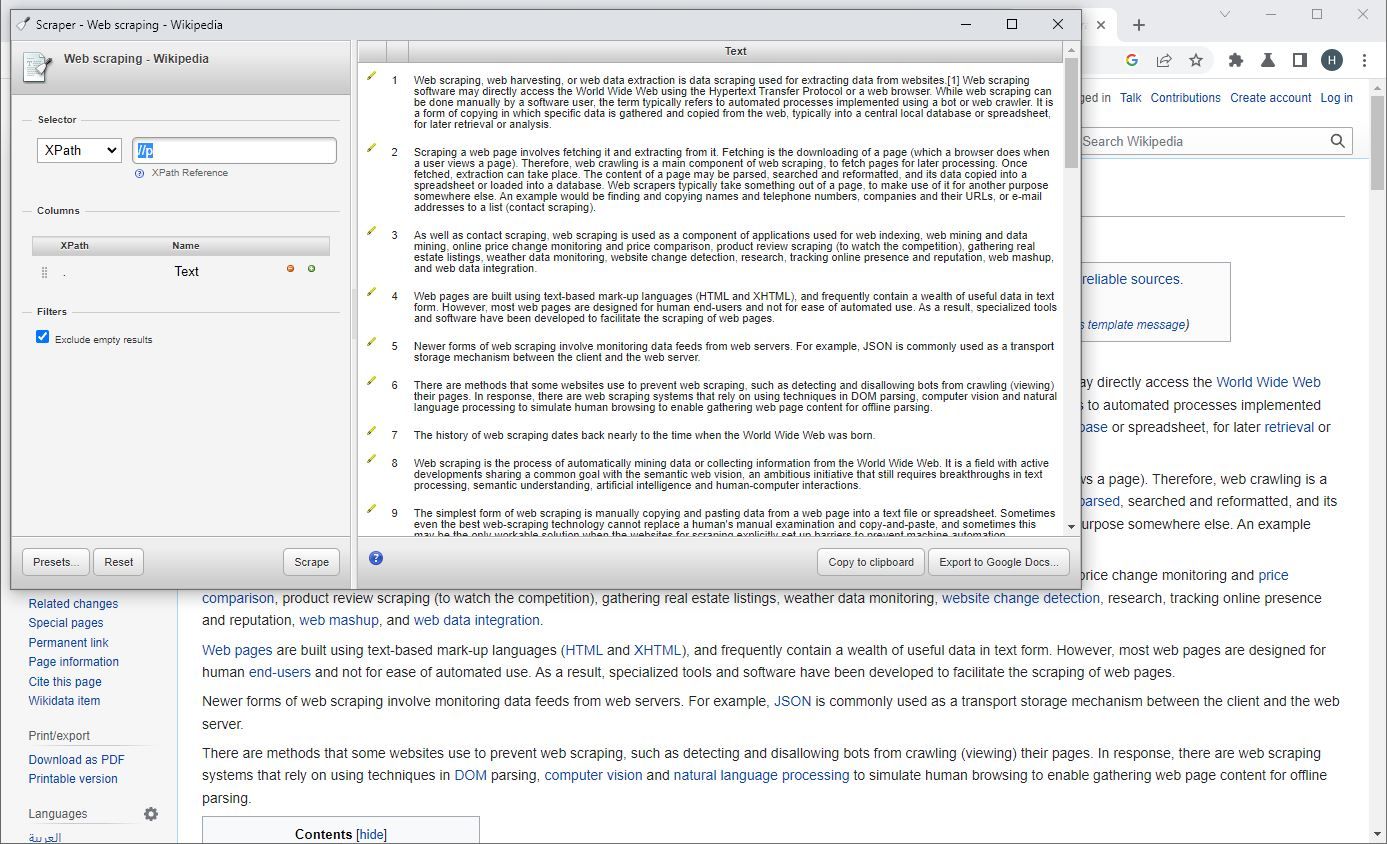
Task: Click the Text column header in results
Action: tap(735, 51)
